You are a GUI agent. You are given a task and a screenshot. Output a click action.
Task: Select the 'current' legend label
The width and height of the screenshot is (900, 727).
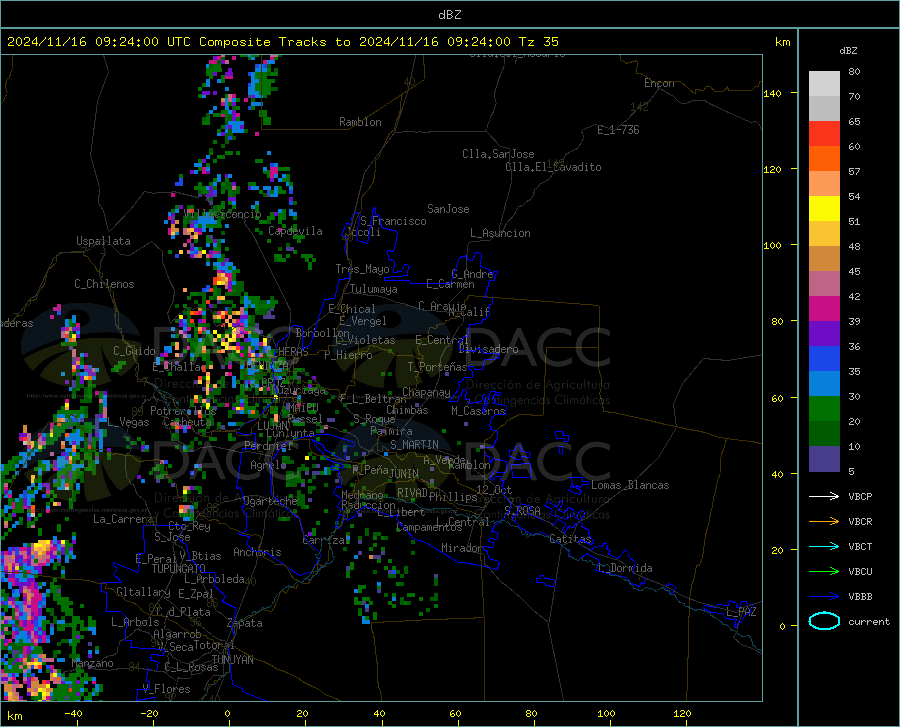tap(869, 621)
